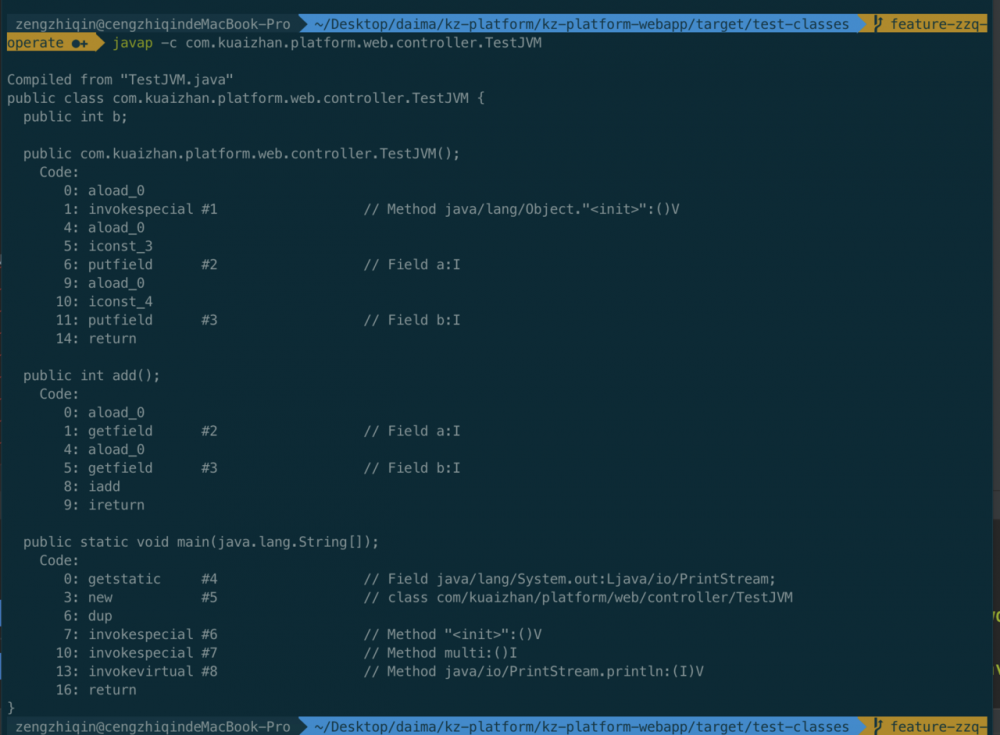Screen dimensions: 1000x735
Task: Click the '6: putfield #2' instruction
Action: click(140, 265)
